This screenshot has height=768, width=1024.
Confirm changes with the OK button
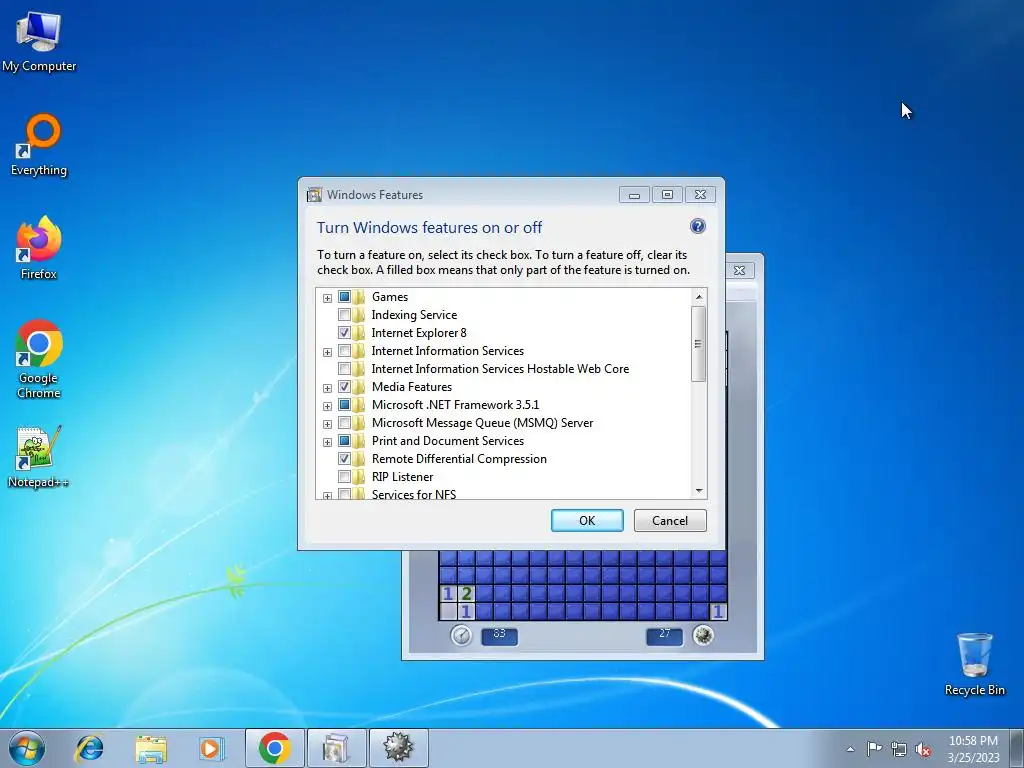coord(587,520)
